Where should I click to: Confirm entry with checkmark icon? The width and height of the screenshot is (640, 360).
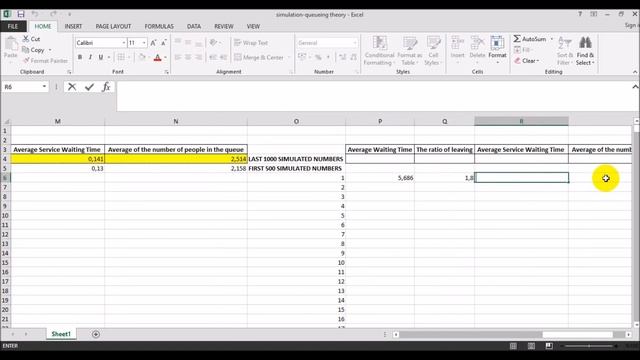[x=89, y=87]
